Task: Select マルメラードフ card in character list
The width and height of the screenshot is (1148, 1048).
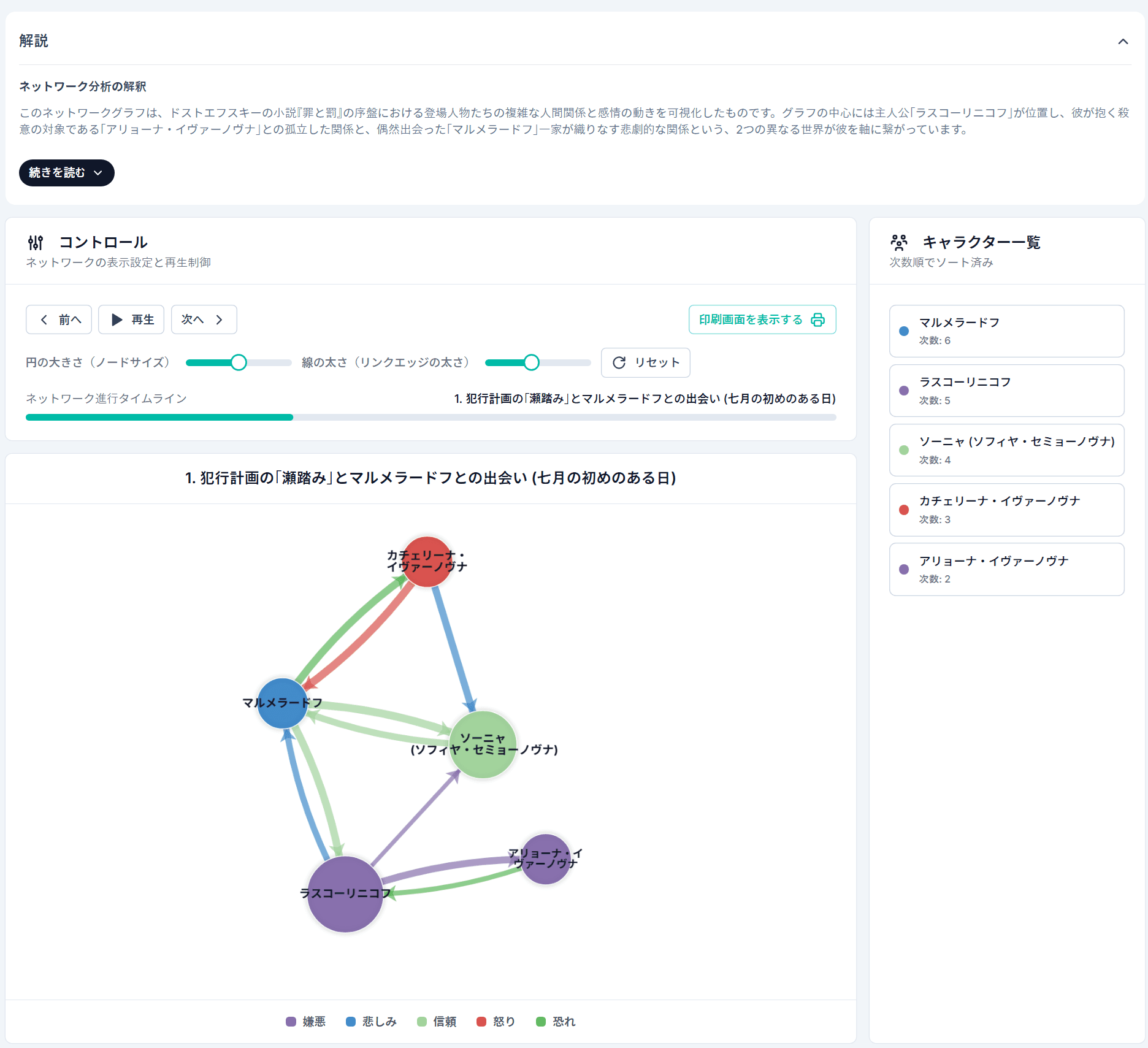Action: (1007, 331)
